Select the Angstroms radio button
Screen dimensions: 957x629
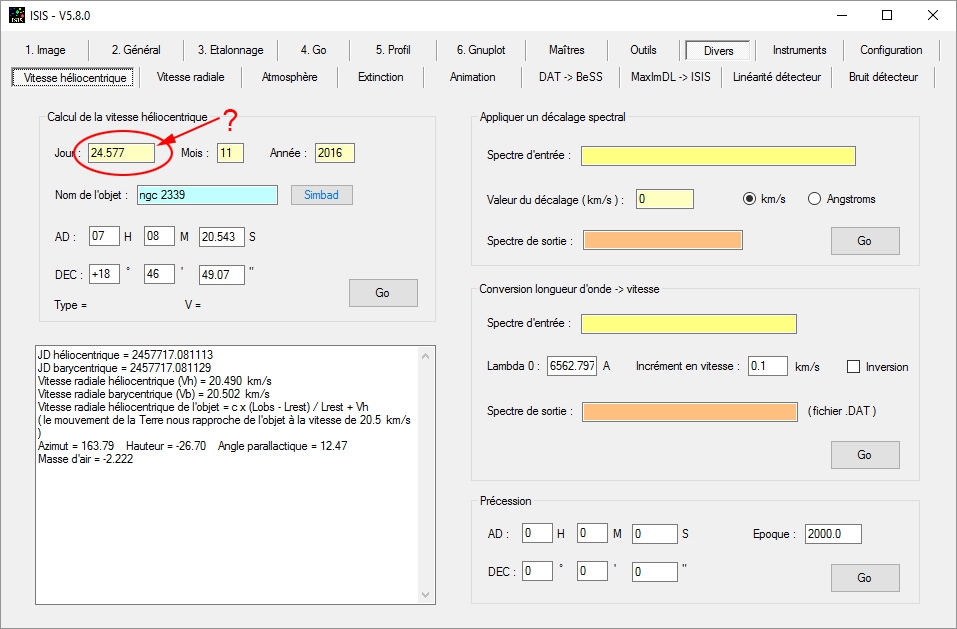[814, 199]
